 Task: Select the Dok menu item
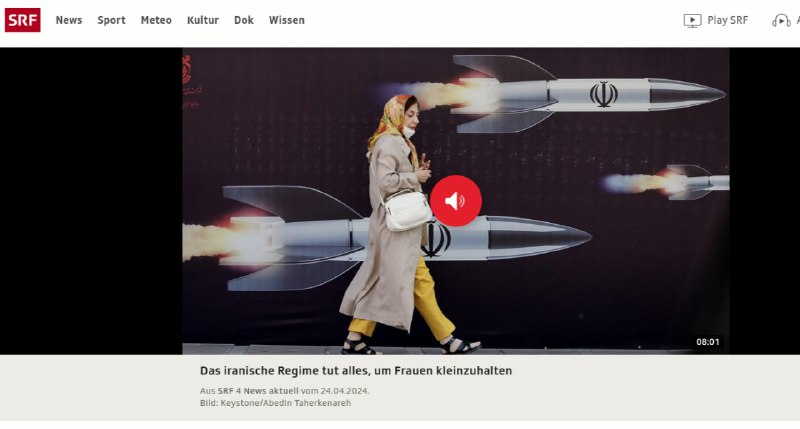[244, 20]
